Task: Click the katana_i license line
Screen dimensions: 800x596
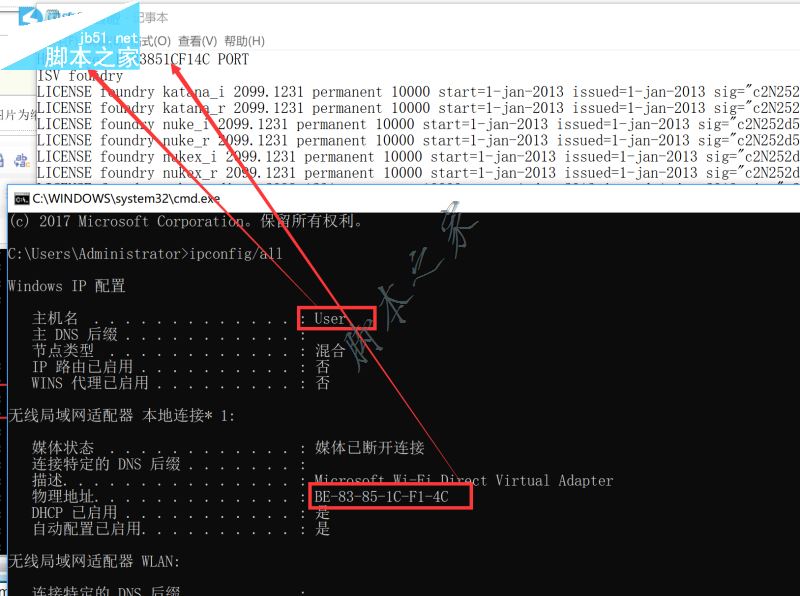Action: click(x=418, y=92)
